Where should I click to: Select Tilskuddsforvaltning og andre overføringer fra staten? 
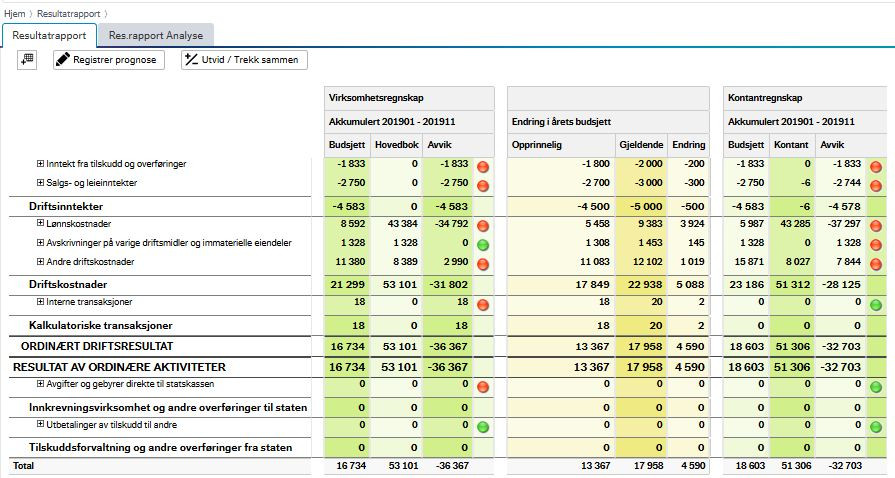(x=160, y=447)
